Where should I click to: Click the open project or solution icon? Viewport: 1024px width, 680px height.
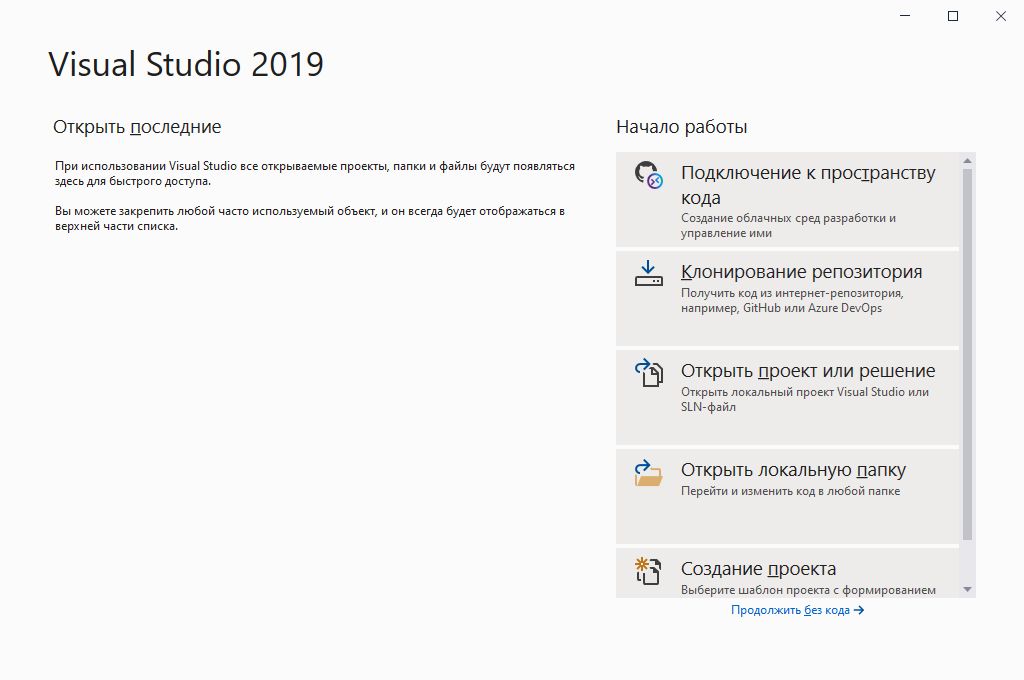[648, 373]
